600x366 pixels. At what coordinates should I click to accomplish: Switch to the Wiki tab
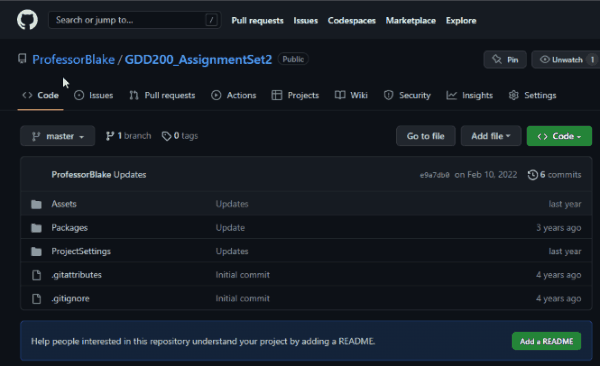point(351,95)
